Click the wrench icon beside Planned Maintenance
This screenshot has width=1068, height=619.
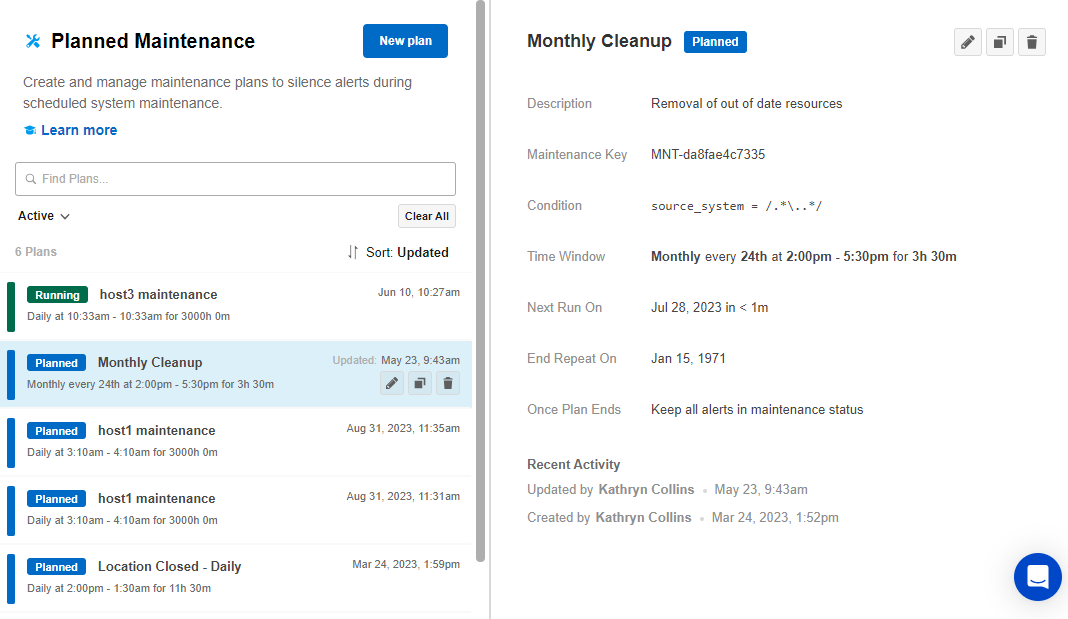(x=32, y=41)
